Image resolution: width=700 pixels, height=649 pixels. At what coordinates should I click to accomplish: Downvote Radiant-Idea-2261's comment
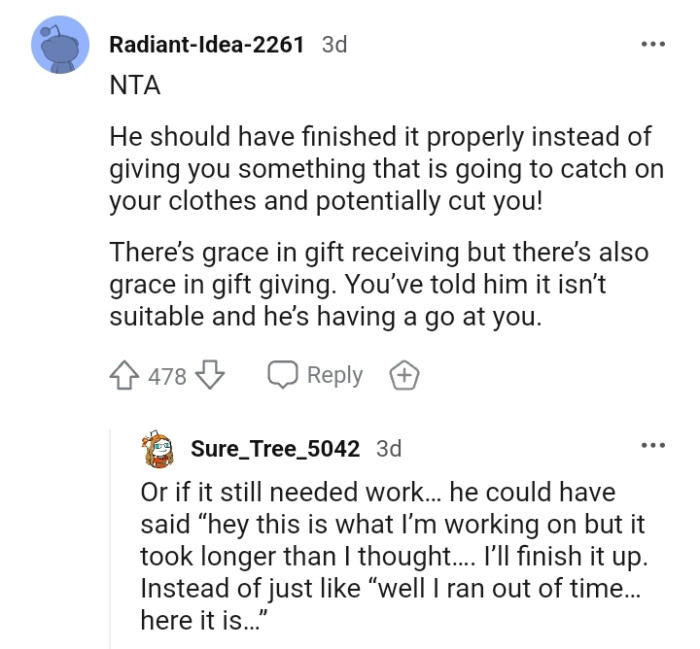pos(210,376)
